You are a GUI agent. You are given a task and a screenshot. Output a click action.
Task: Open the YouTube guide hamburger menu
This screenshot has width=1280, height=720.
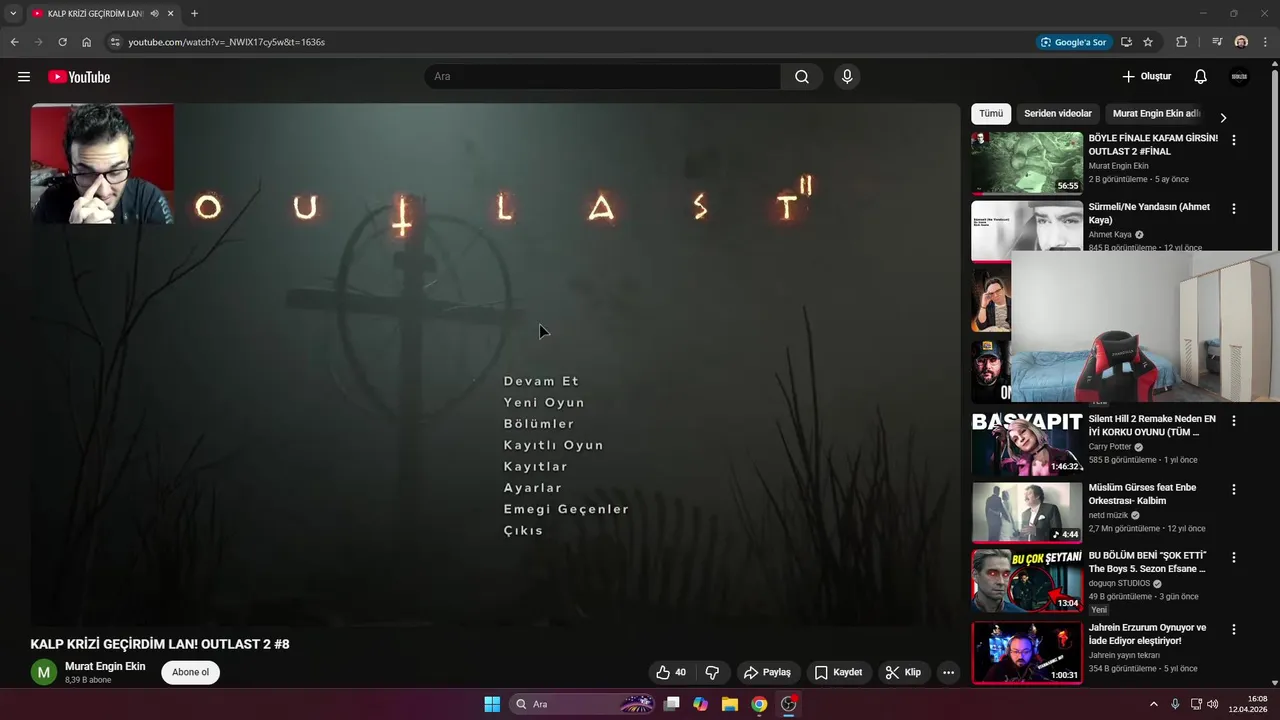[24, 77]
